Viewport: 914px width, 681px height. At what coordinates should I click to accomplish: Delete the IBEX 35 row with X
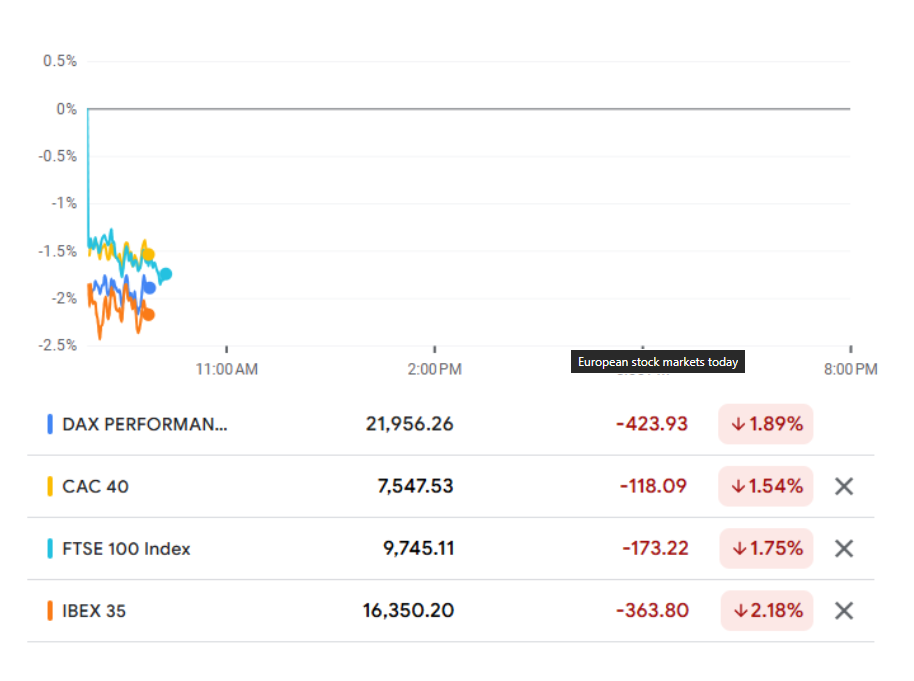click(843, 610)
